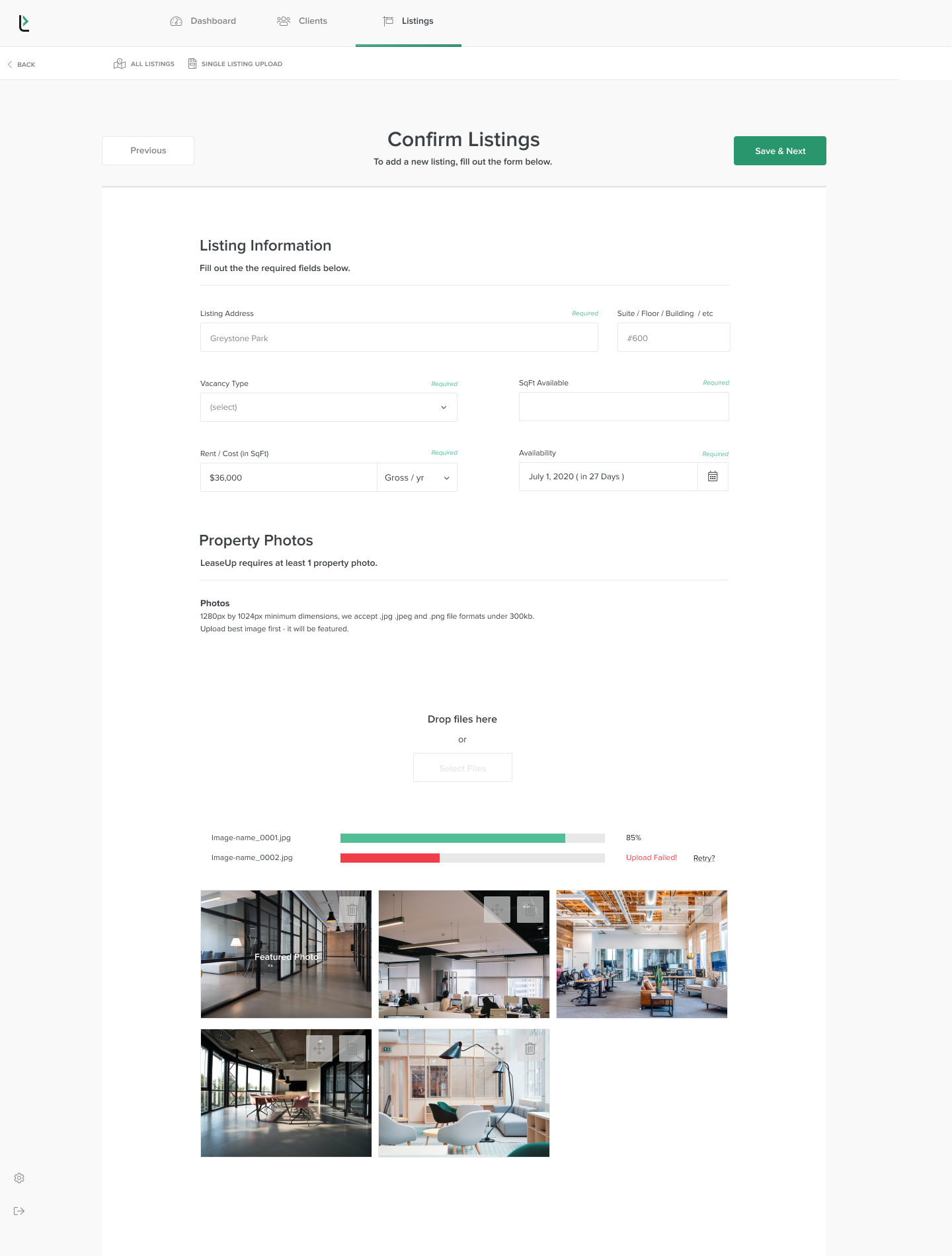The width and height of the screenshot is (952, 1256).
Task: Click the Dashboard gauge icon
Action: [x=176, y=21]
